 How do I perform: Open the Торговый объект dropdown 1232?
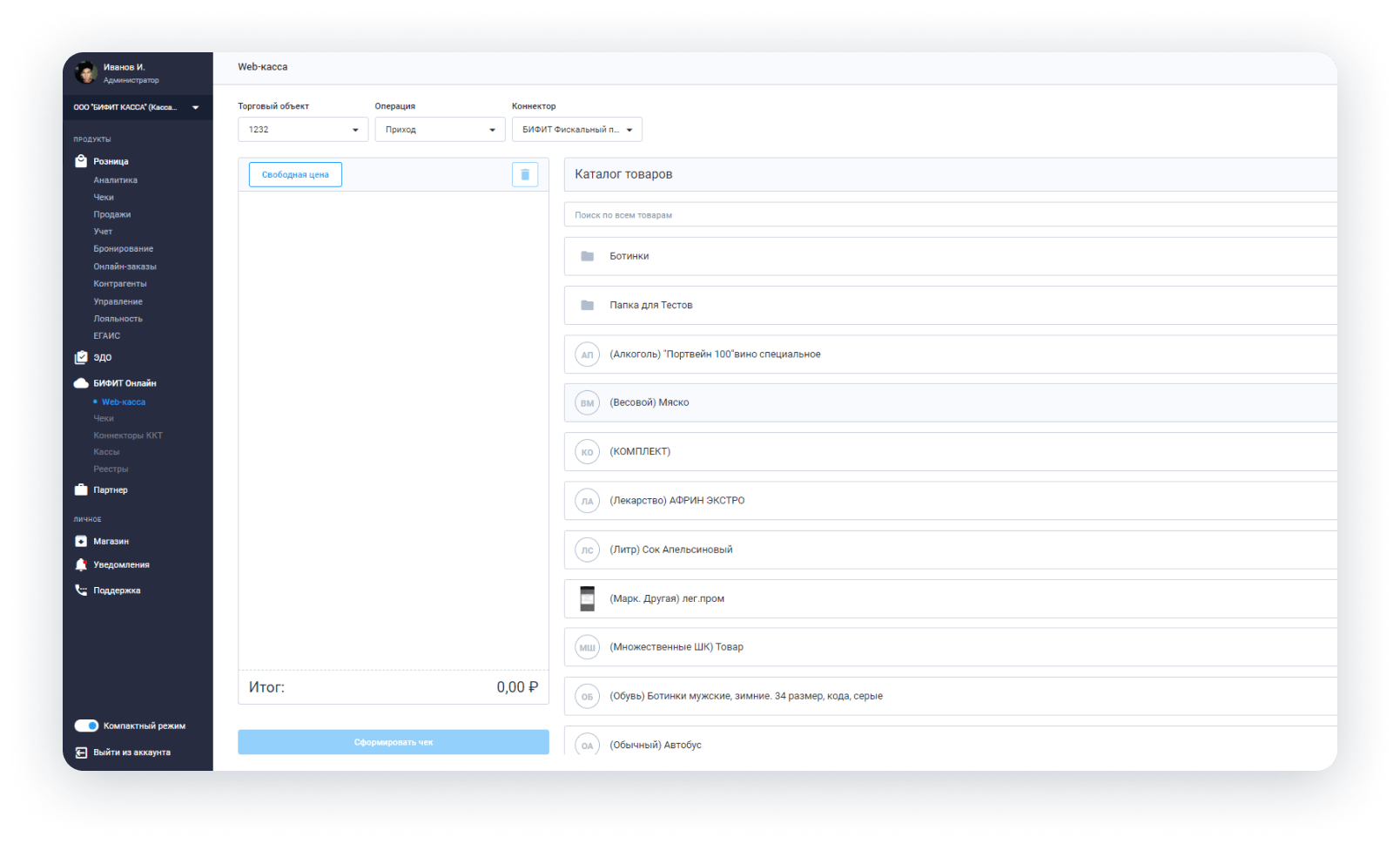[x=303, y=130]
